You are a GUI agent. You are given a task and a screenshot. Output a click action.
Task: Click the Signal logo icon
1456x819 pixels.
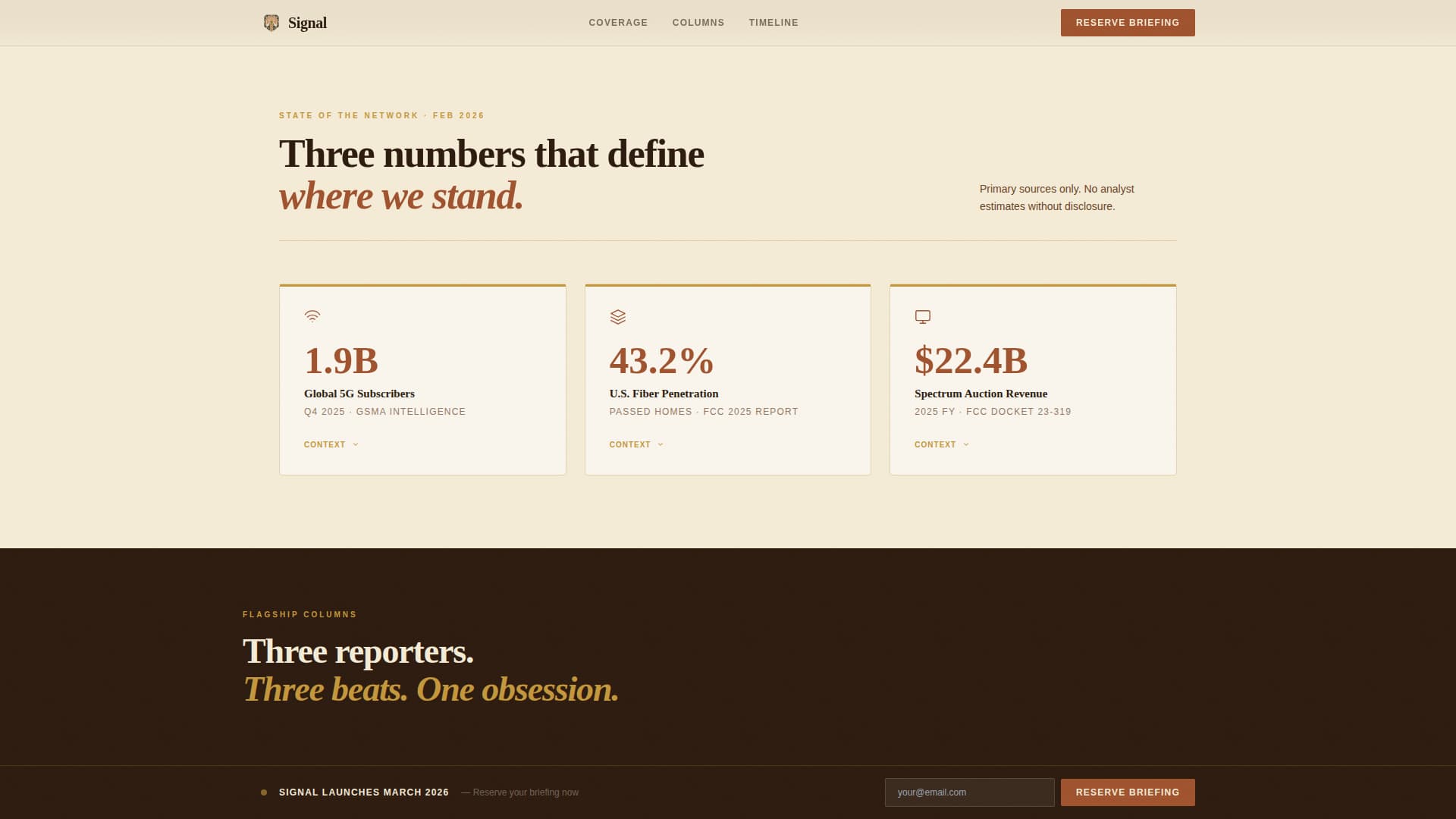pyautogui.click(x=271, y=23)
